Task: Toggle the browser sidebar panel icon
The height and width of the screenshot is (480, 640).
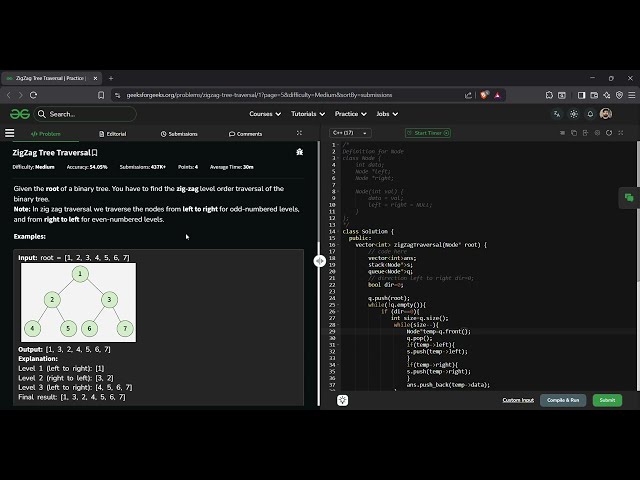Action: click(581, 95)
